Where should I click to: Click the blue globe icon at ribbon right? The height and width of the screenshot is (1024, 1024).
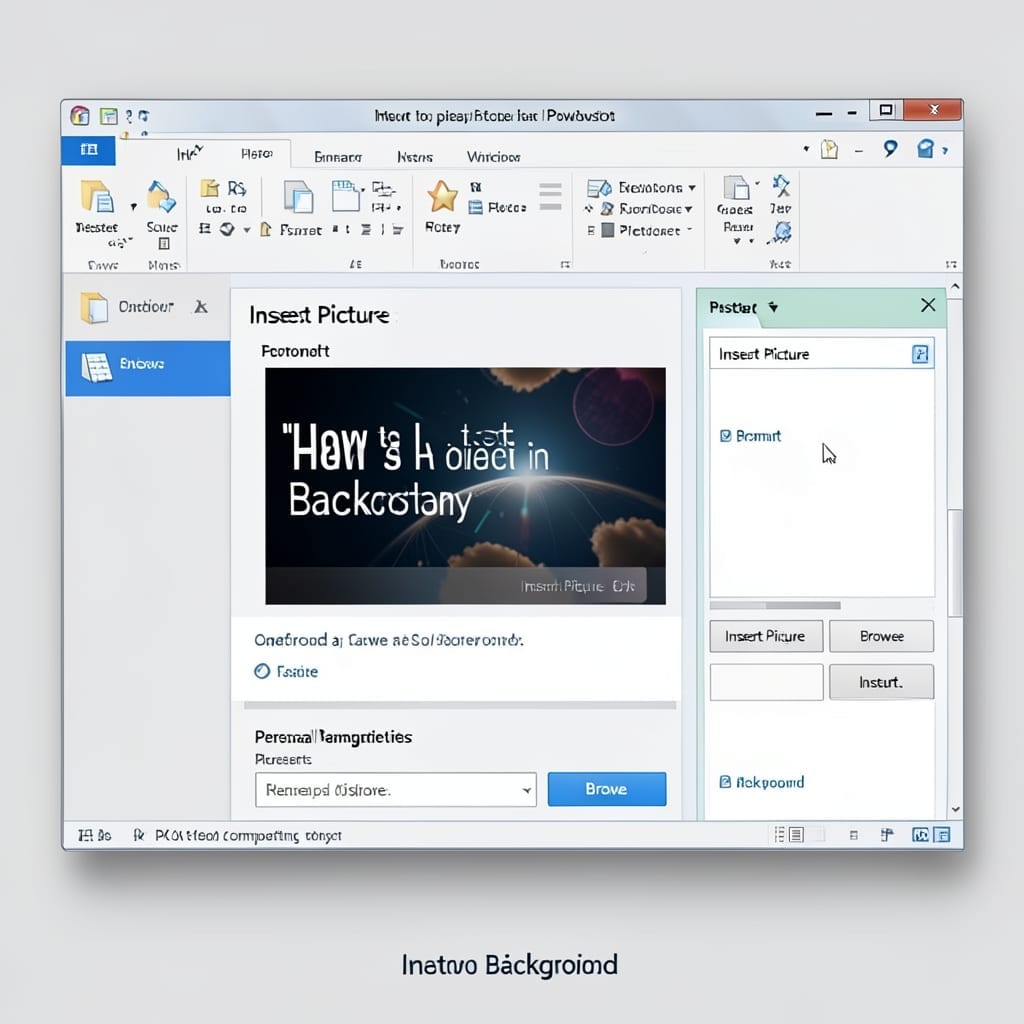[782, 232]
